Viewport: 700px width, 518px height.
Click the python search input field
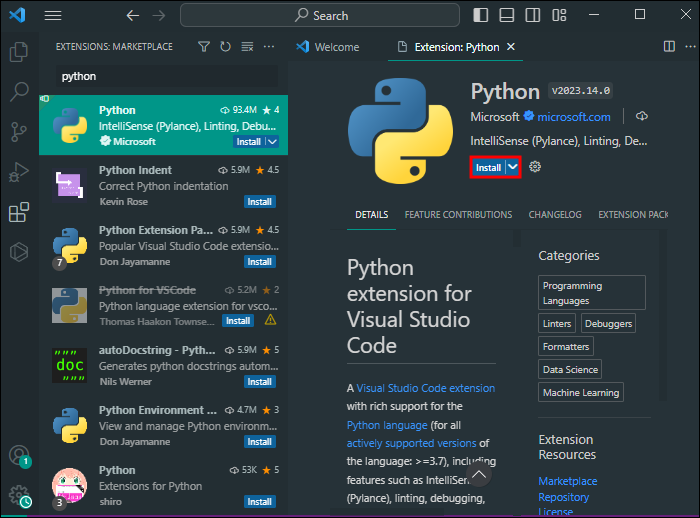click(167, 76)
